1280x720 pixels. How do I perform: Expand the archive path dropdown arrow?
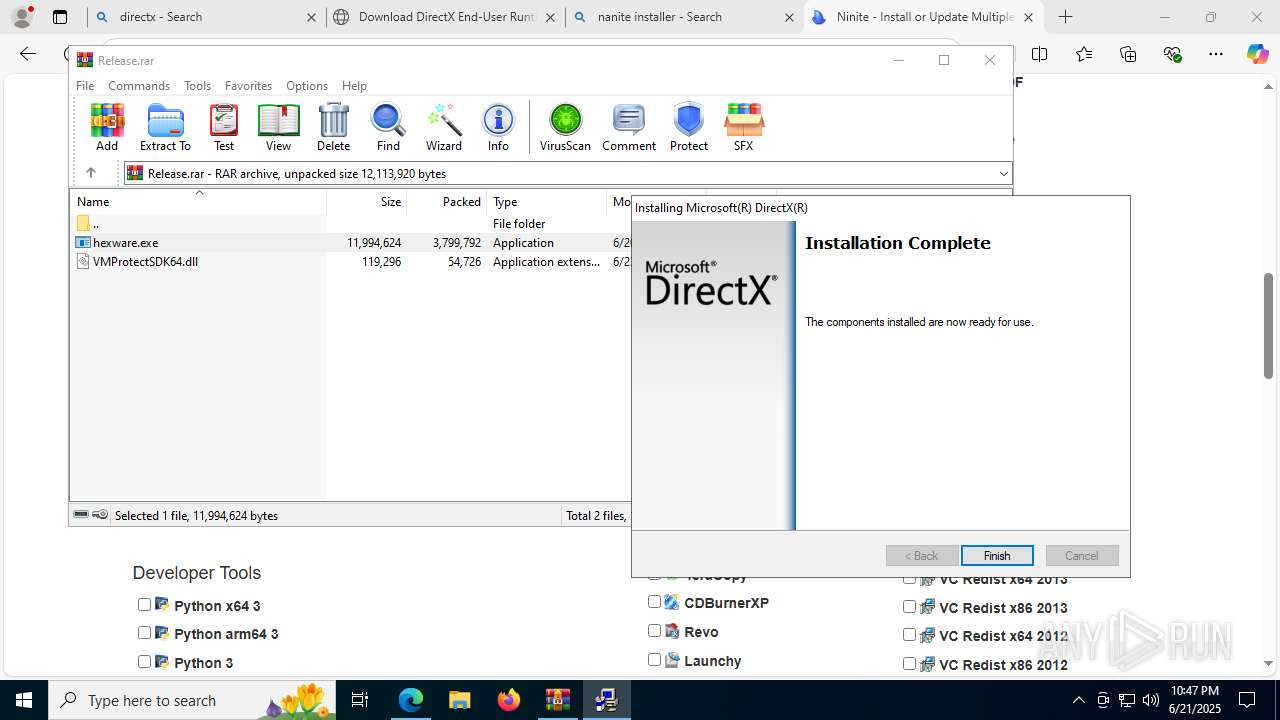1003,174
